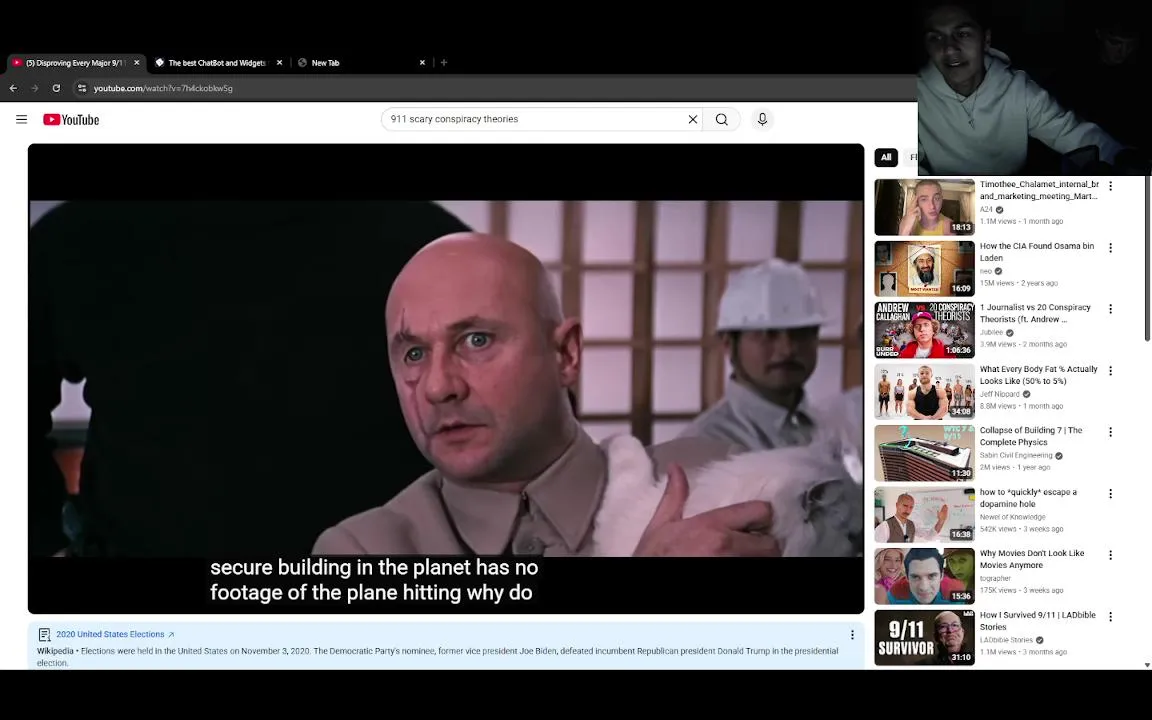
Task: Click the Building 7 11:30 thumbnail
Action: [x=924, y=453]
